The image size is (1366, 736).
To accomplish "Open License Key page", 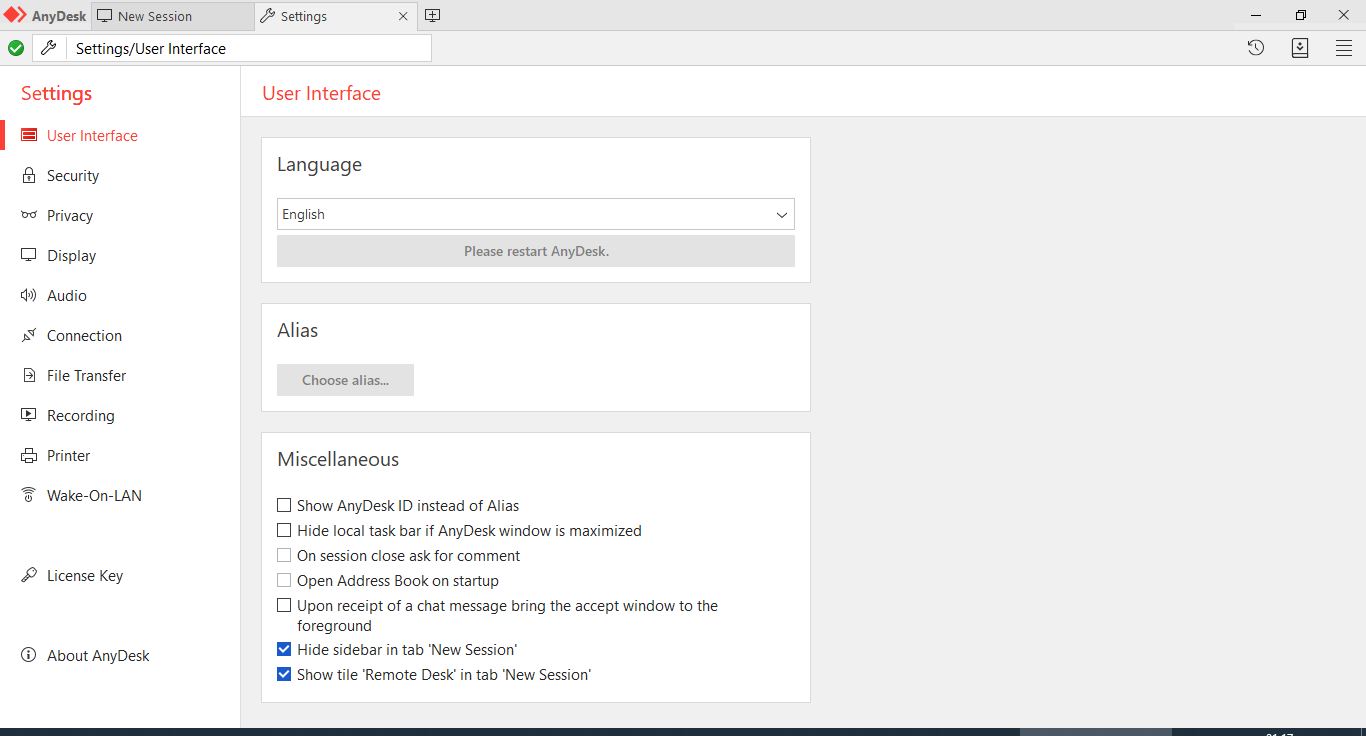I will (x=85, y=576).
